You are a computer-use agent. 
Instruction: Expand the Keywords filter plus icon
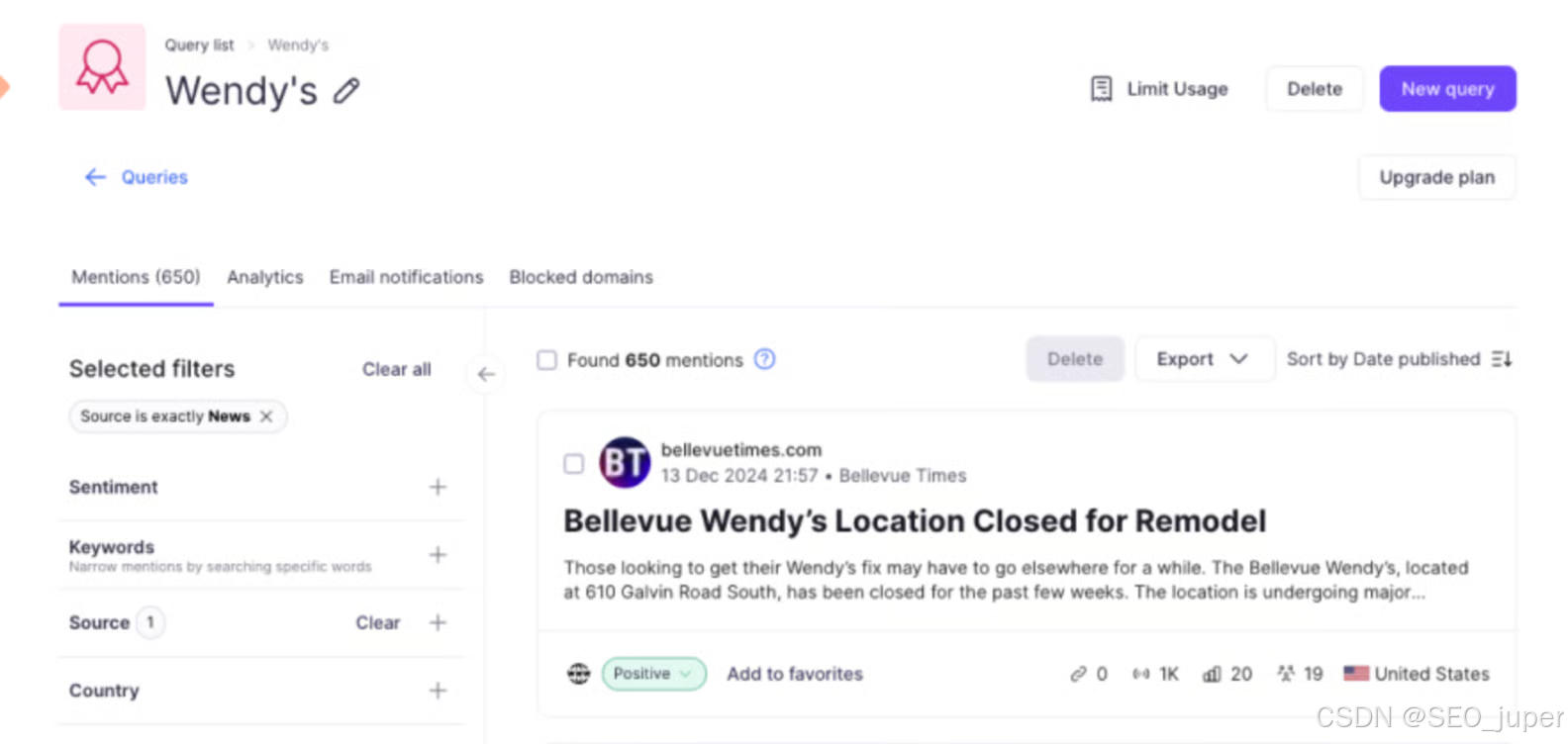click(x=438, y=554)
